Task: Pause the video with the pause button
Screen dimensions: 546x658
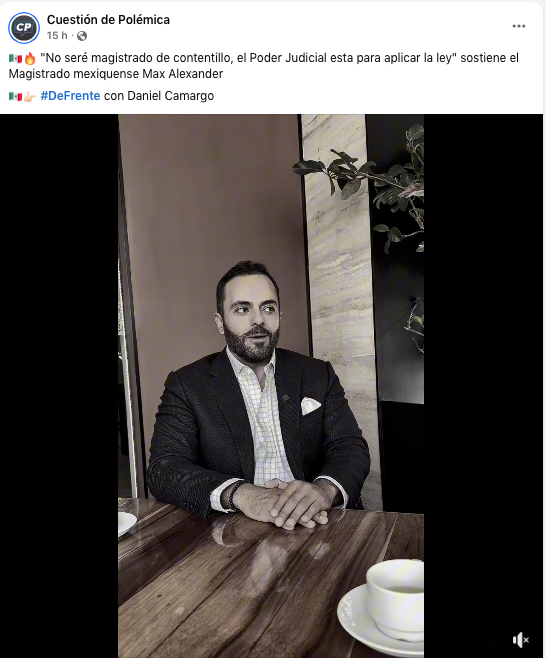Action: [17, 640]
